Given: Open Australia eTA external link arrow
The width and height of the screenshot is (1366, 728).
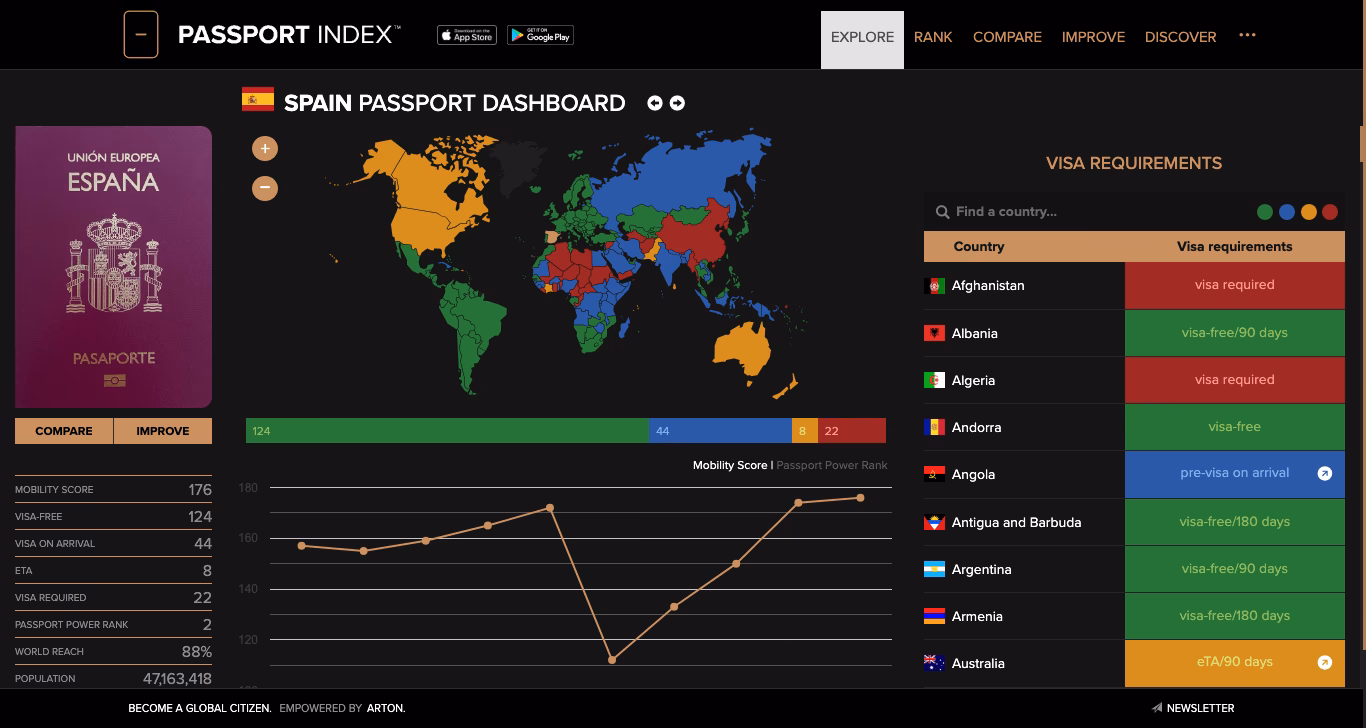Looking at the screenshot, I should (1325, 662).
